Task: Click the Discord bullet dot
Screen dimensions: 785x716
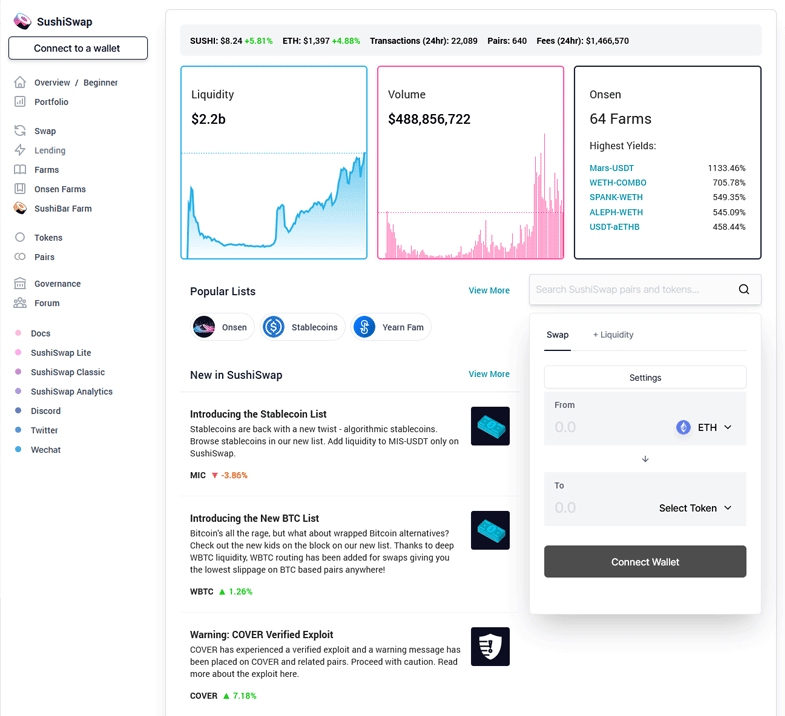Action: 19,411
